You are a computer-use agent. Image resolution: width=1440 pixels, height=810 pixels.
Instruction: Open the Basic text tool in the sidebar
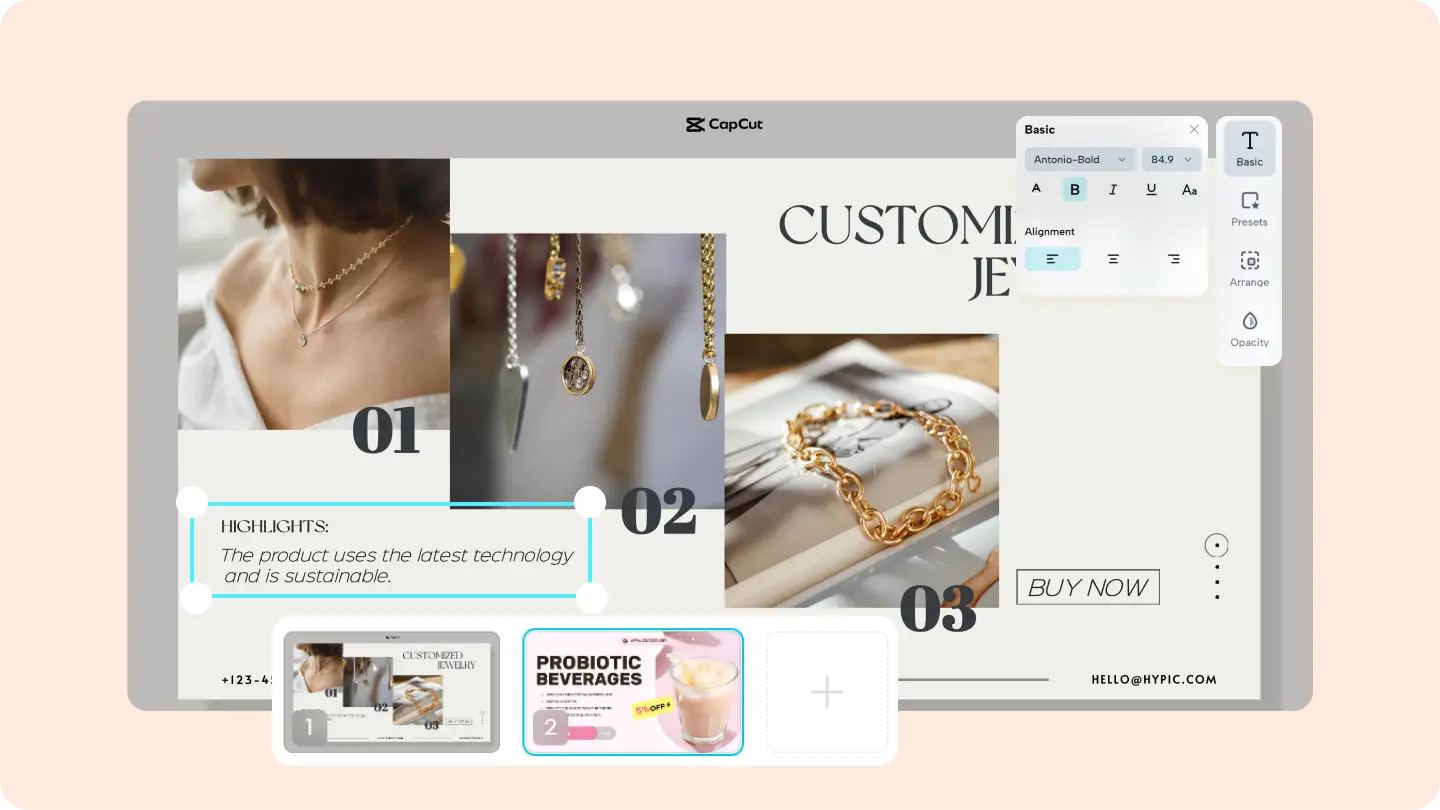[1249, 148]
